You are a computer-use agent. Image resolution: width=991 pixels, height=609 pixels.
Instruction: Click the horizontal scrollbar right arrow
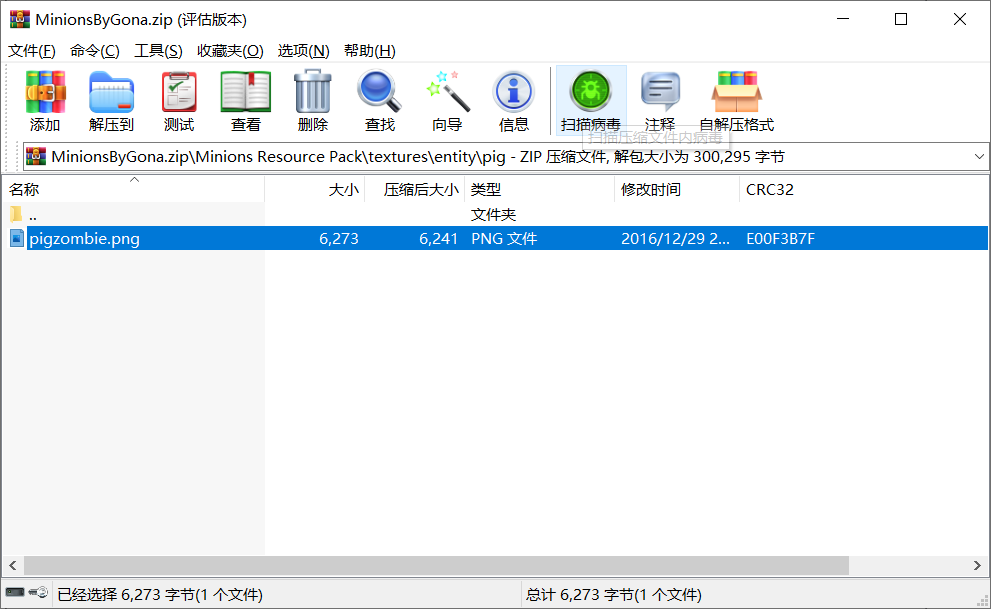click(x=977, y=566)
